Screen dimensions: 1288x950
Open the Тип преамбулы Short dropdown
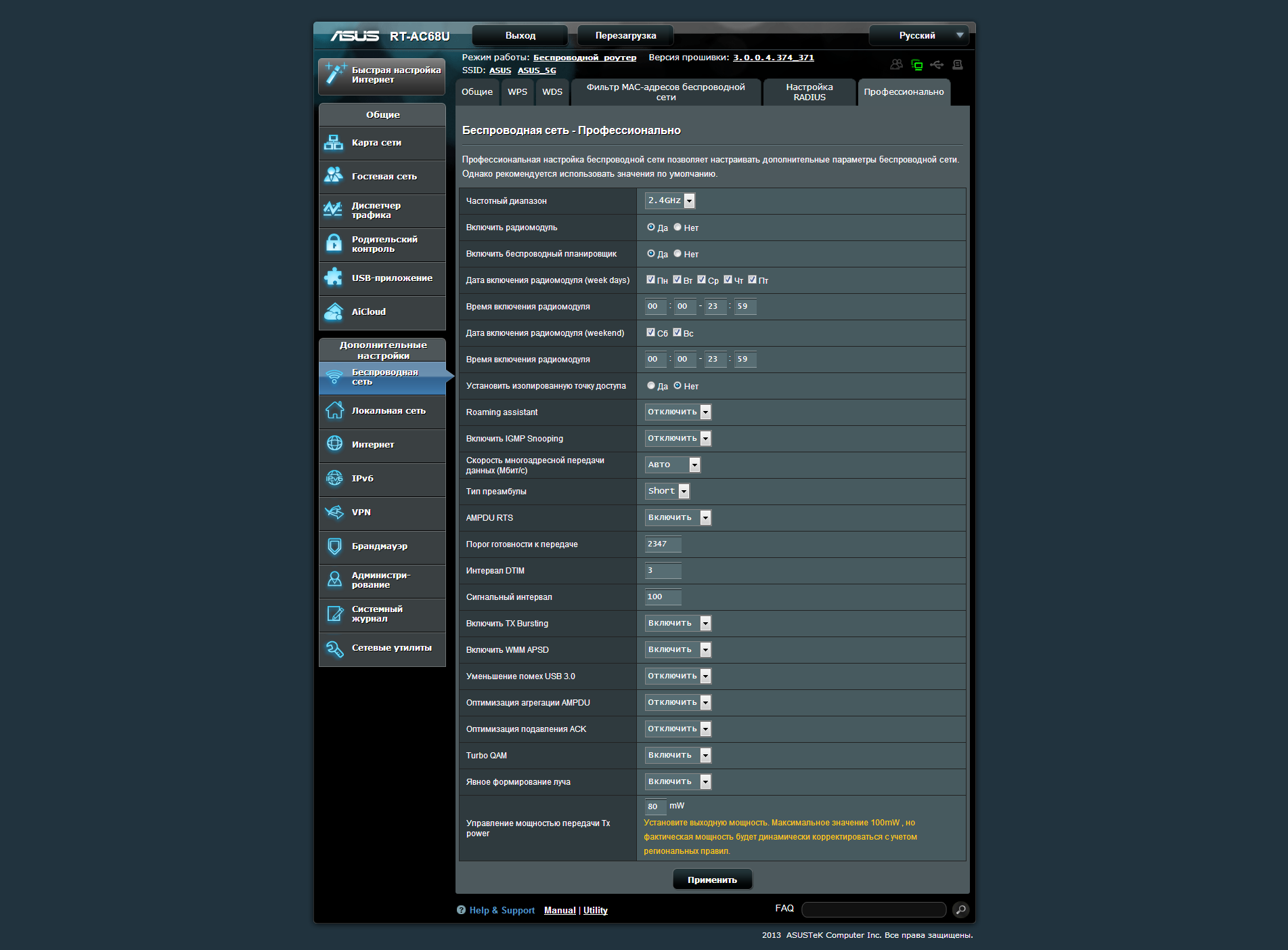(x=667, y=491)
